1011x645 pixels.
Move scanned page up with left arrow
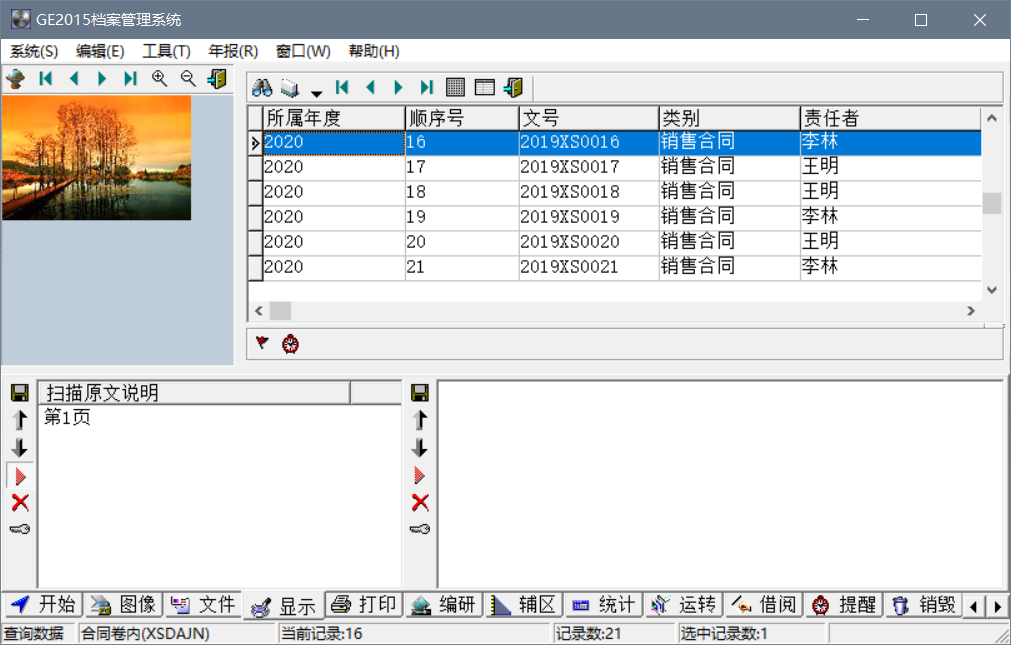(x=20, y=420)
